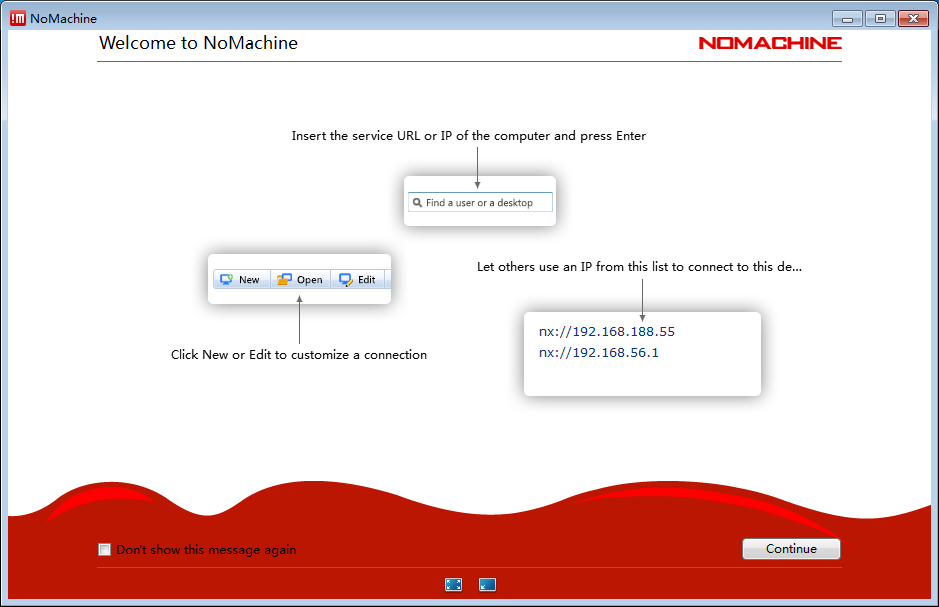Close the NoMachine window
The image size is (939, 607).
click(x=913, y=18)
